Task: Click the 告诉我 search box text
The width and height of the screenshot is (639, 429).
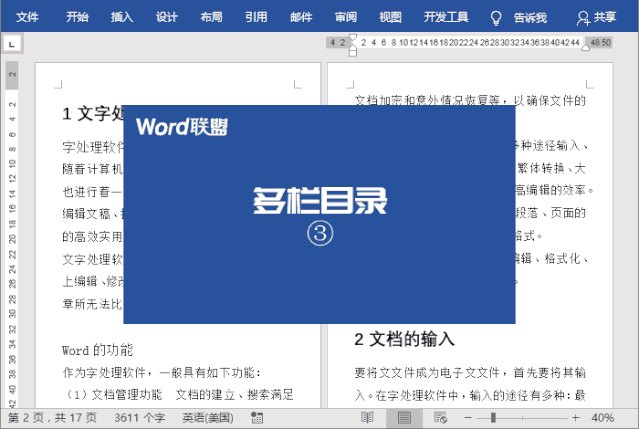Action: click(x=530, y=18)
